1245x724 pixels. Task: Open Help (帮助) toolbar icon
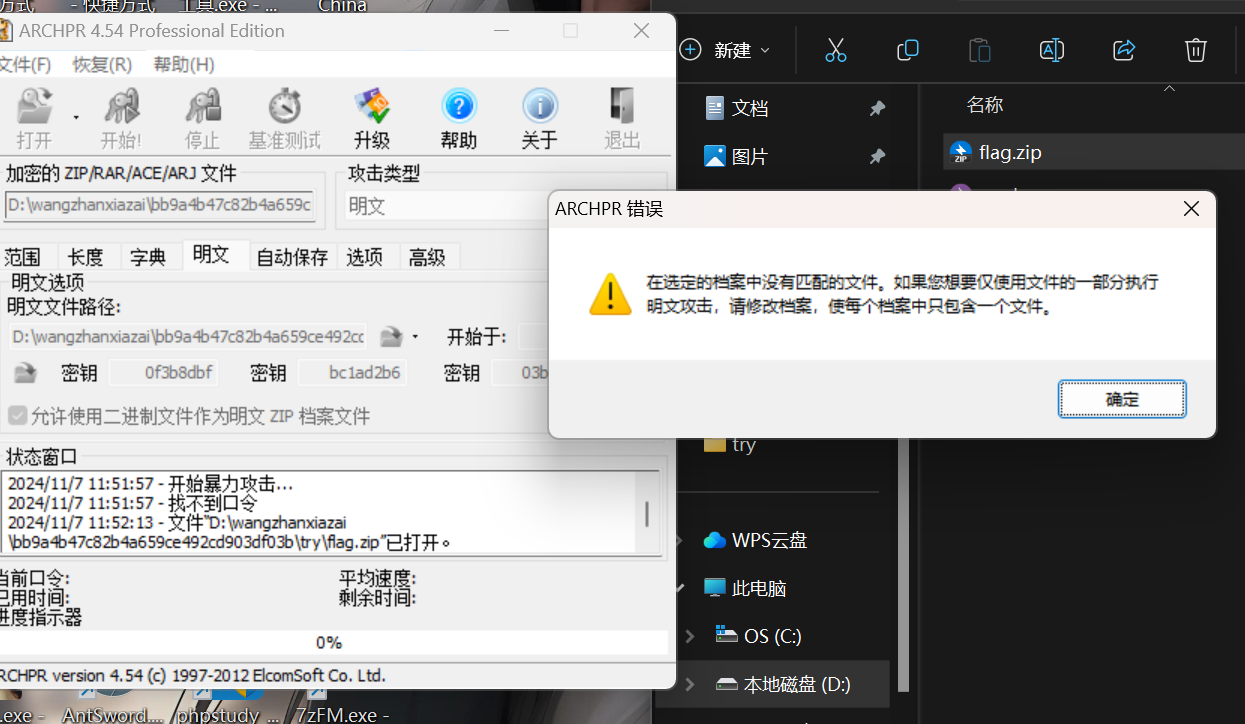click(x=458, y=118)
